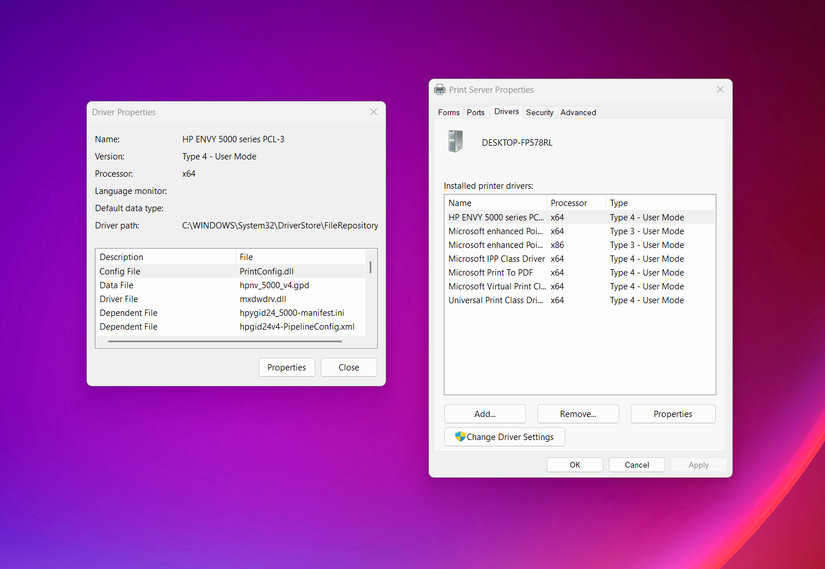The image size is (825, 569).
Task: Sort drivers by Name column header
Action: click(496, 203)
